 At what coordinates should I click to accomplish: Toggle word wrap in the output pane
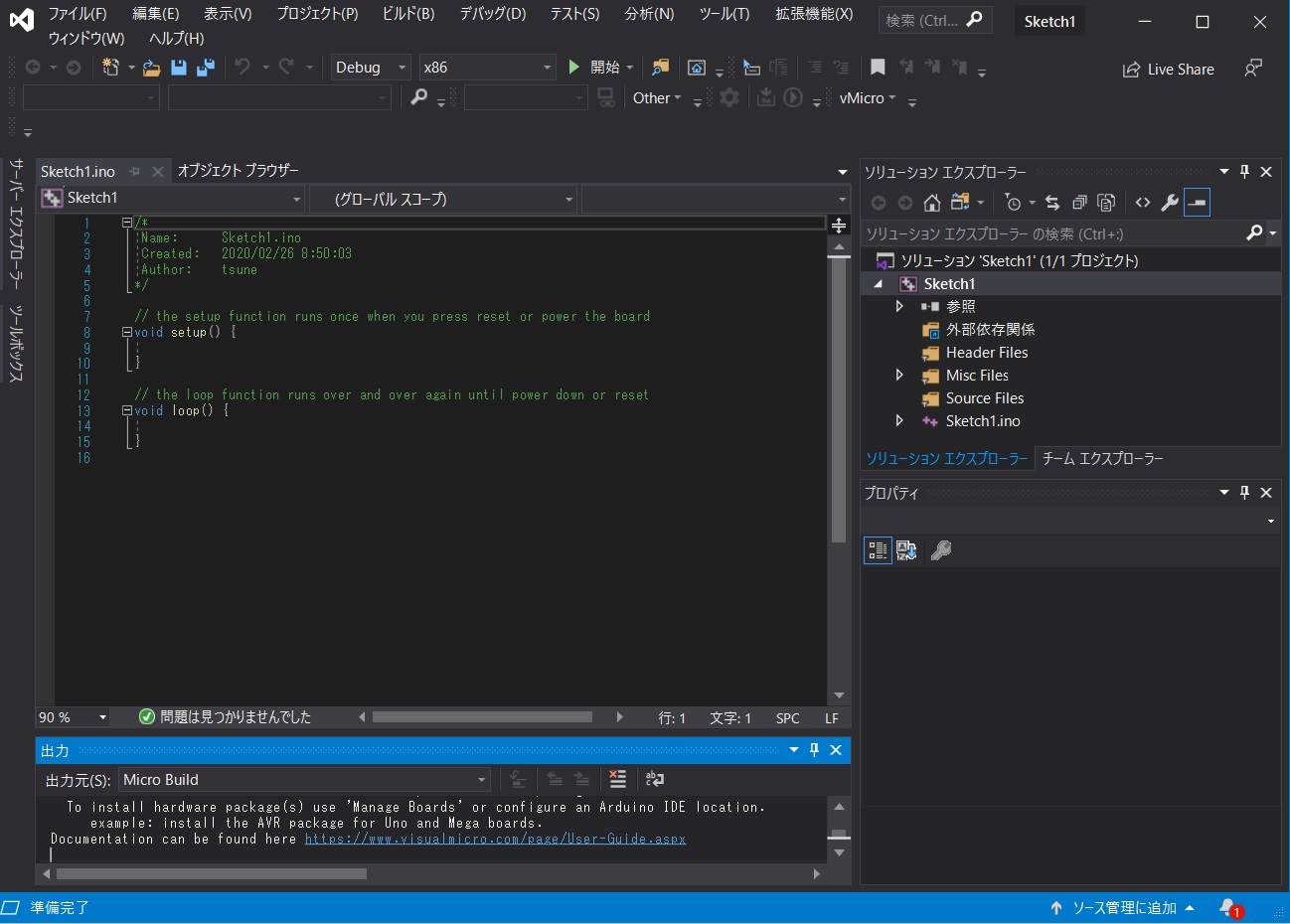[654, 780]
